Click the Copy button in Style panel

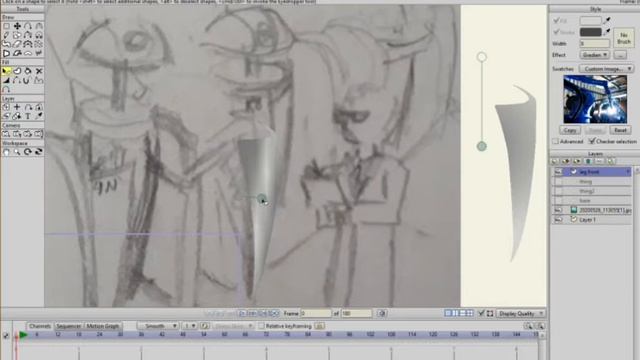(x=570, y=130)
